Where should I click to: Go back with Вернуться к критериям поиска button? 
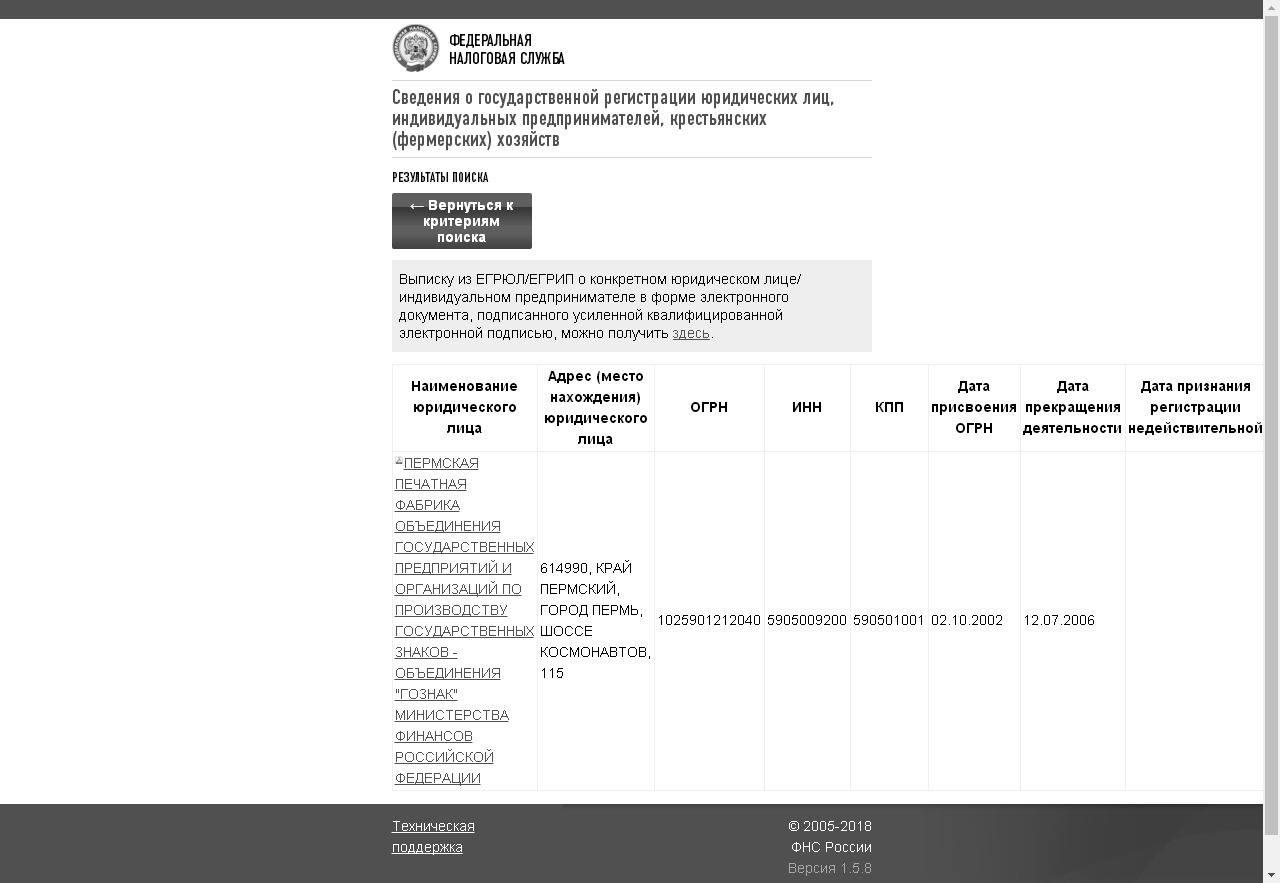coord(462,221)
